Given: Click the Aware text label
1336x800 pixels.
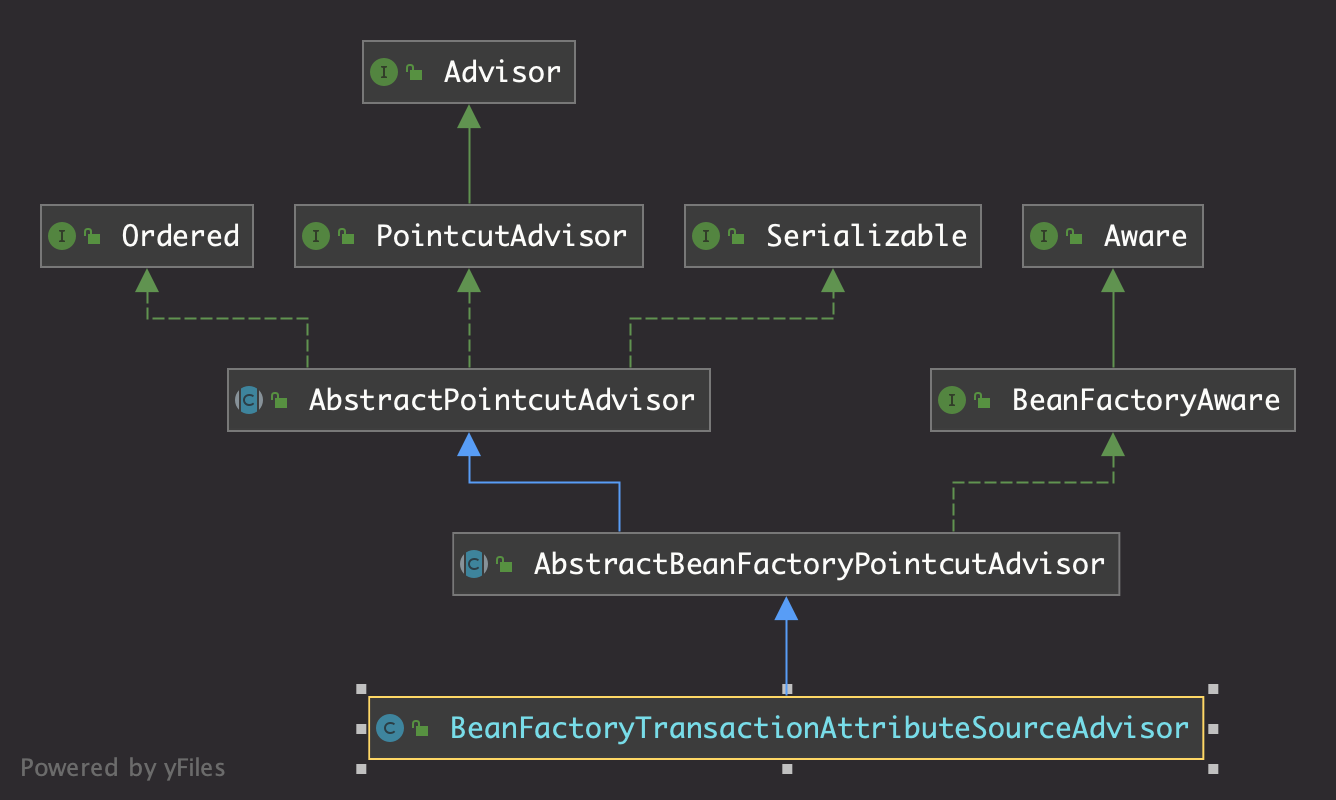Looking at the screenshot, I should click(x=1145, y=236).
